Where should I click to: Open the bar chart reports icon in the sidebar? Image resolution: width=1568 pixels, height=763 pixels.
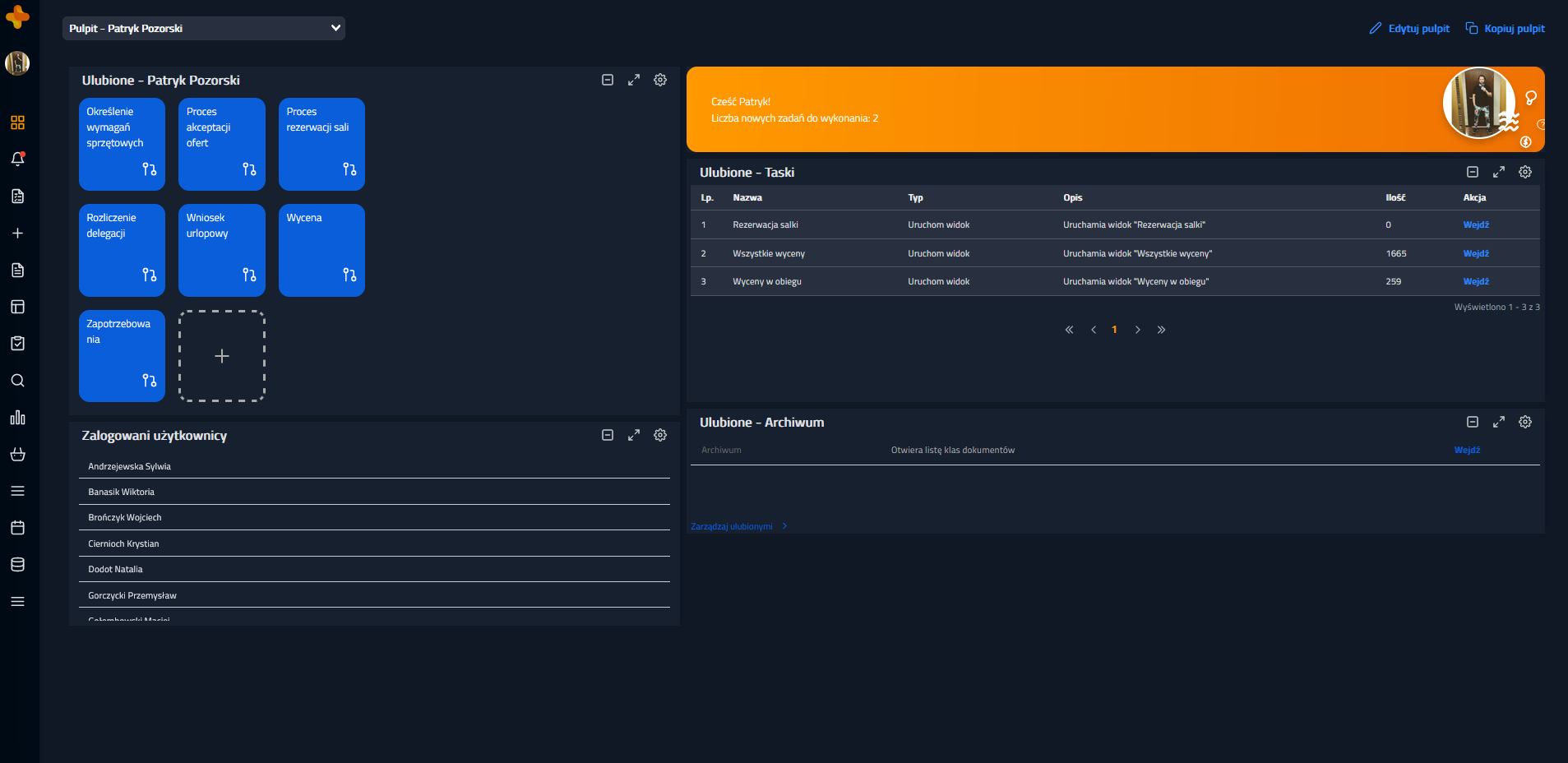click(17, 417)
